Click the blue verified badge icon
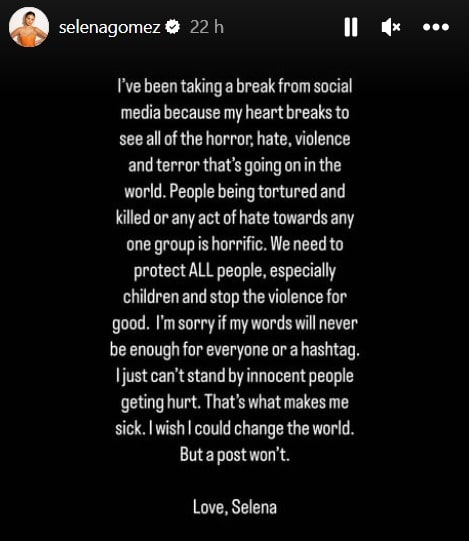469x541 pixels. [x=173, y=27]
